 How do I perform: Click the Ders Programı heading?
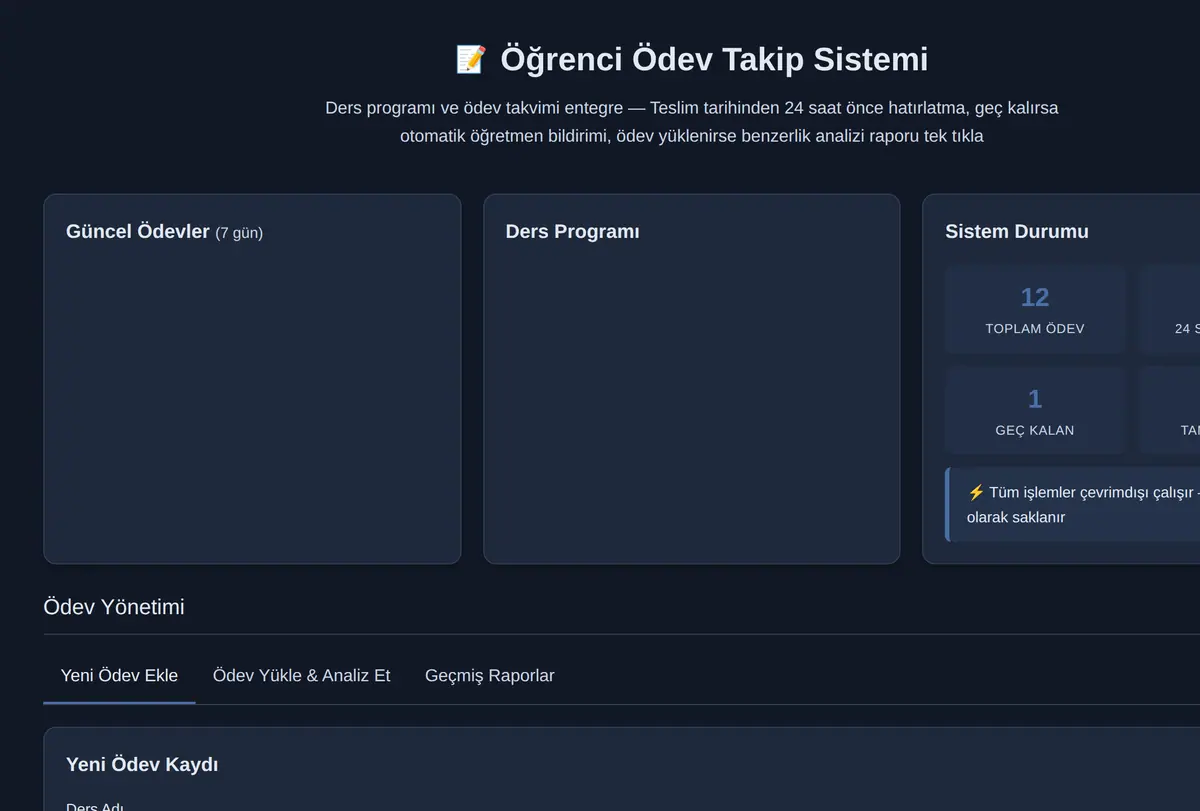572,231
